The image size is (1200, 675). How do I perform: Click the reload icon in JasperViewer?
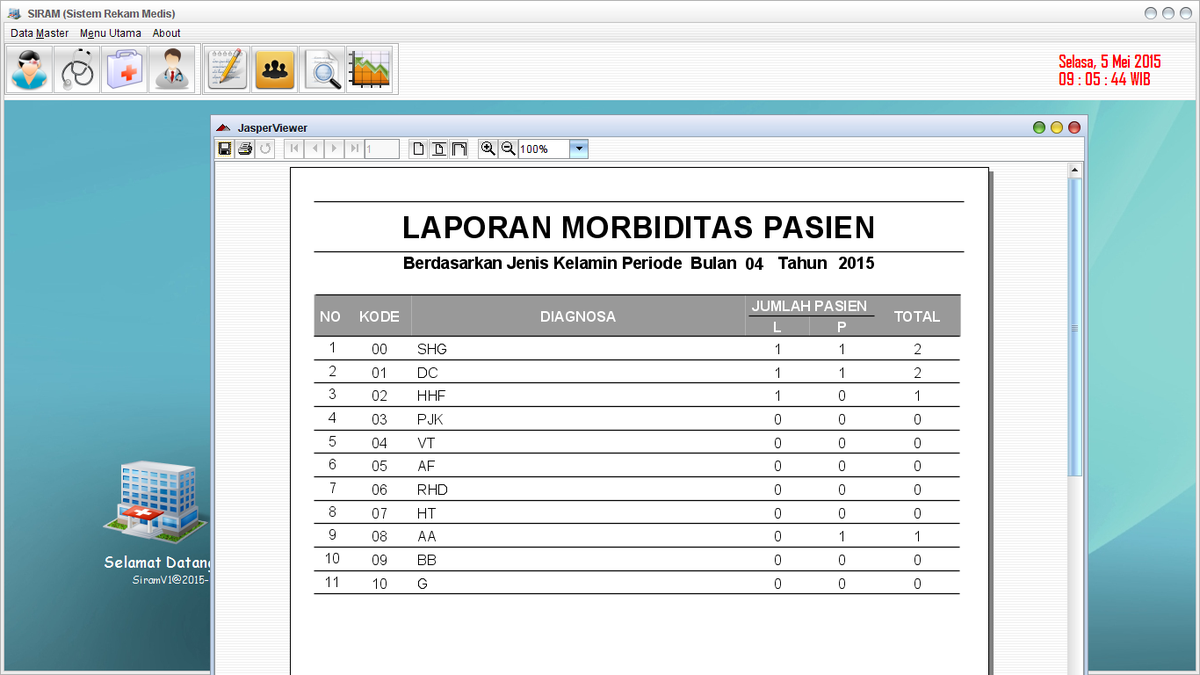[265, 149]
